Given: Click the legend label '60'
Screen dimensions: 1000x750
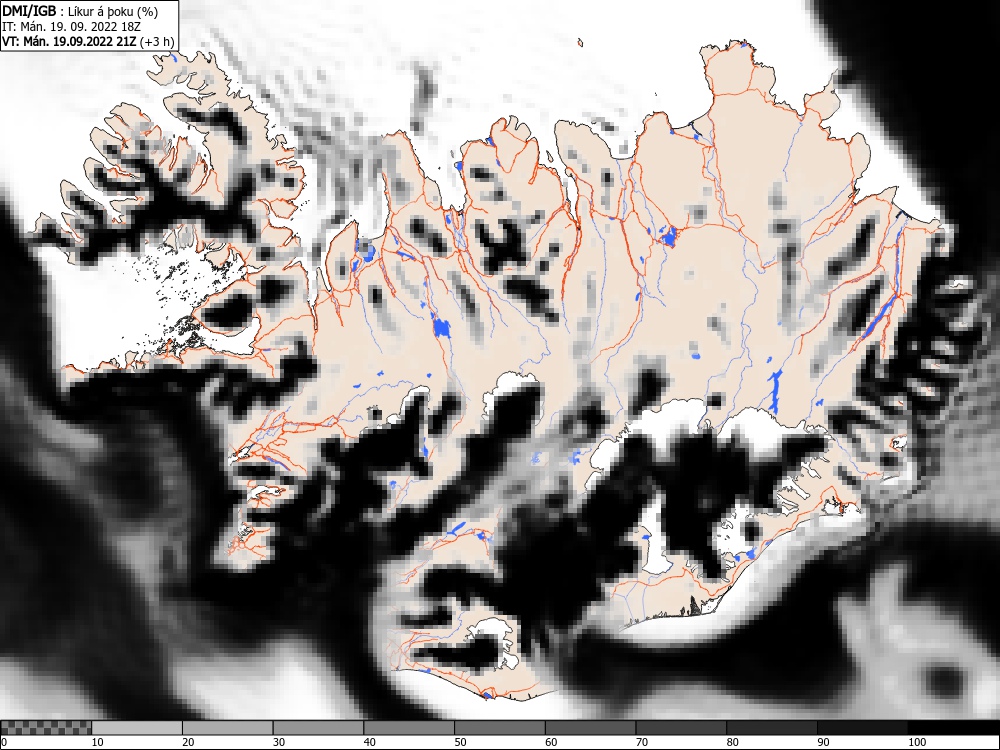Looking at the screenshot, I should click(x=551, y=742).
